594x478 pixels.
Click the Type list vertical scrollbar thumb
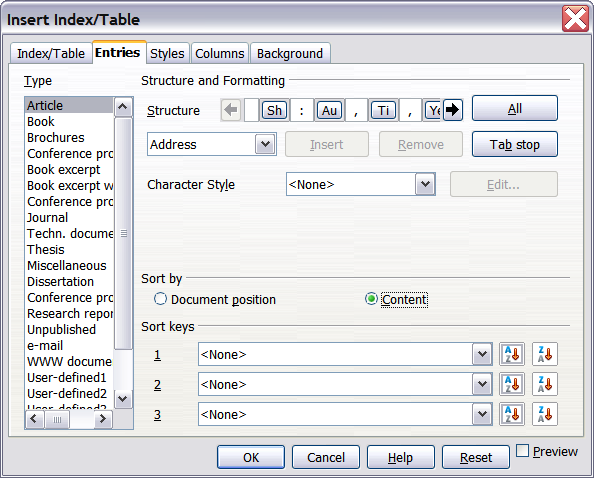123,233
